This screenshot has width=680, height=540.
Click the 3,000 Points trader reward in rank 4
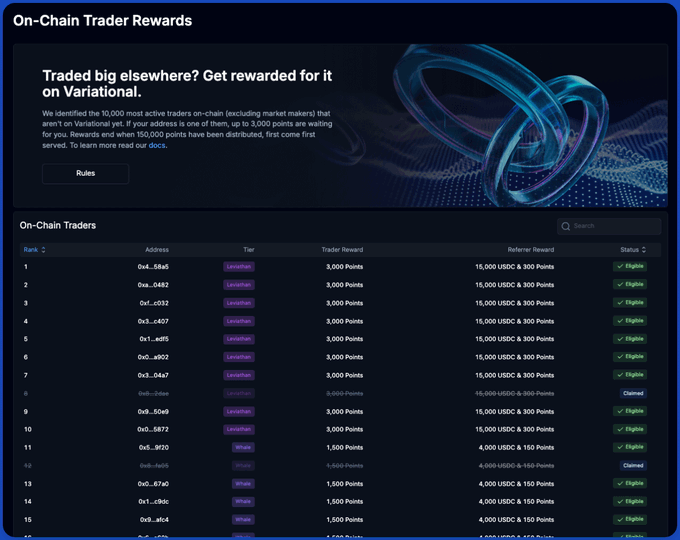[345, 321]
